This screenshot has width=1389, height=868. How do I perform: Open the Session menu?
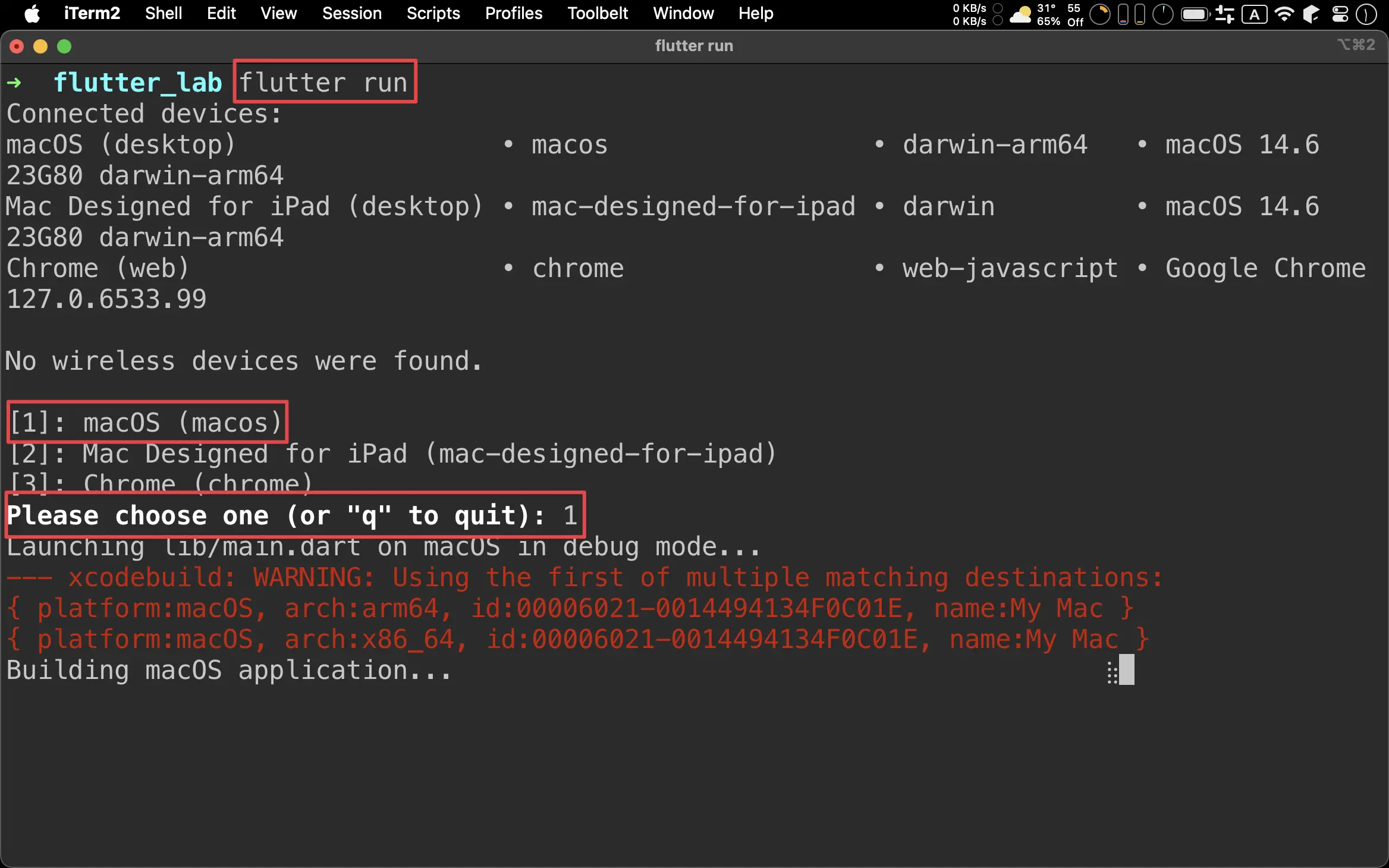351,14
